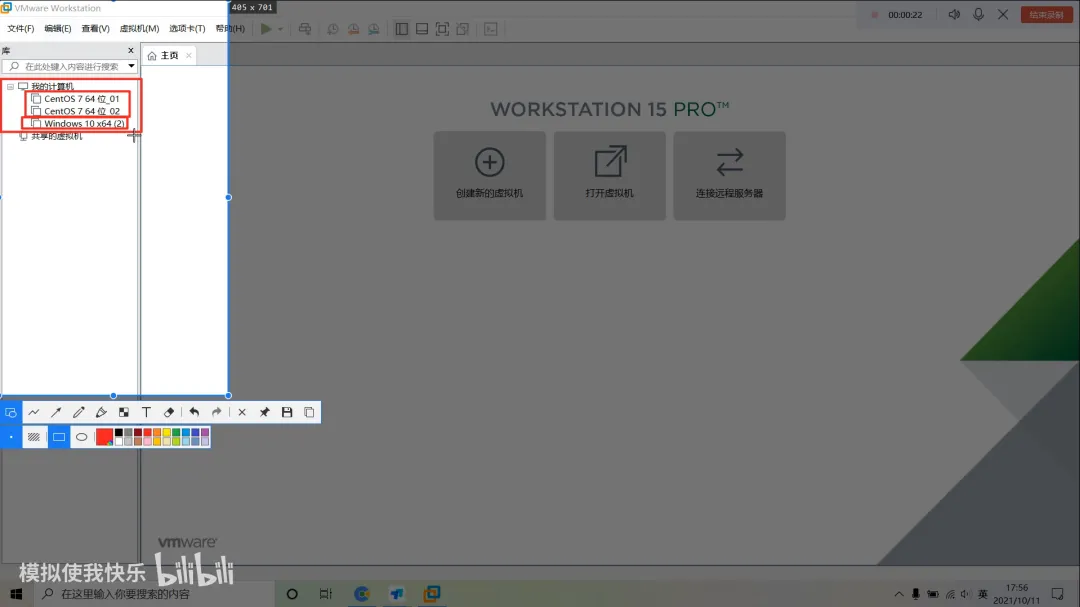
Task: Mute the recorder speaker icon
Action: (954, 14)
